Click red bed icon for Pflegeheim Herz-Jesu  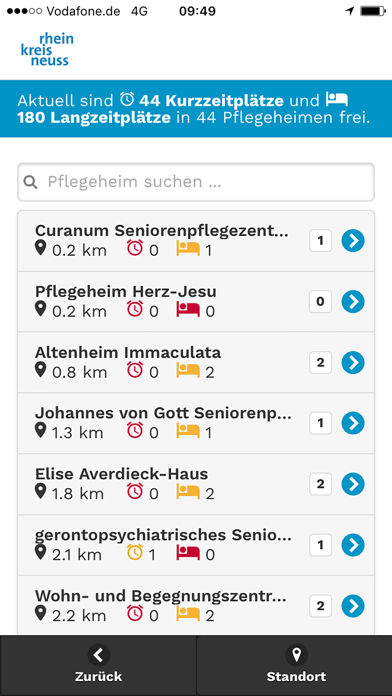coord(188,309)
